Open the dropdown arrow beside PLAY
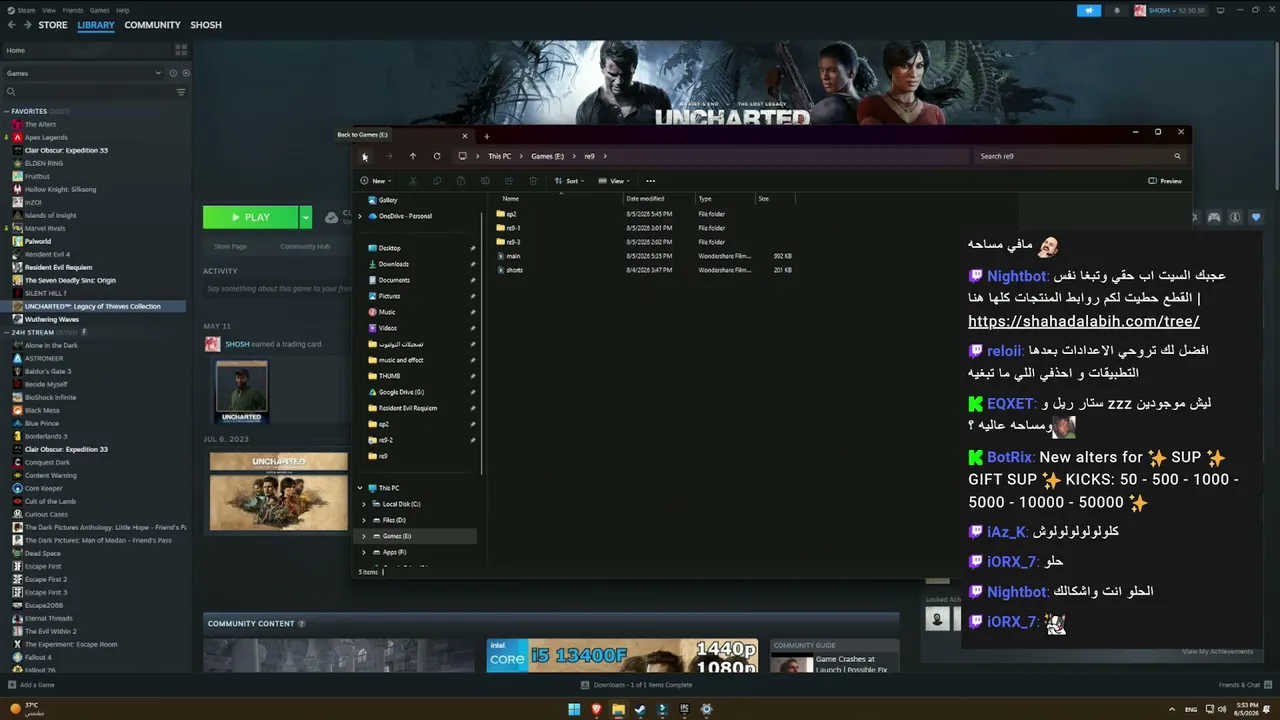Image resolution: width=1280 pixels, height=720 pixels. click(306, 217)
